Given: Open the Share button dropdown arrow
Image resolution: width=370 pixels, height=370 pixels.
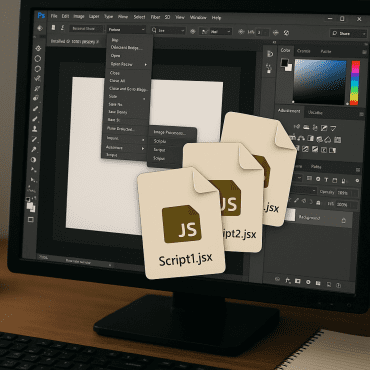Looking at the screenshot, I should click(364, 34).
